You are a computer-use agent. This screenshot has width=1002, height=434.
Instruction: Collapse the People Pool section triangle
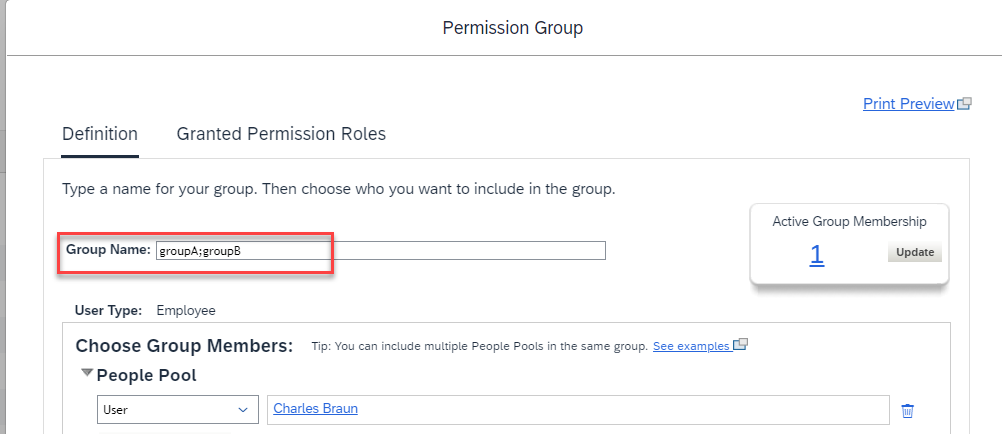pos(87,373)
